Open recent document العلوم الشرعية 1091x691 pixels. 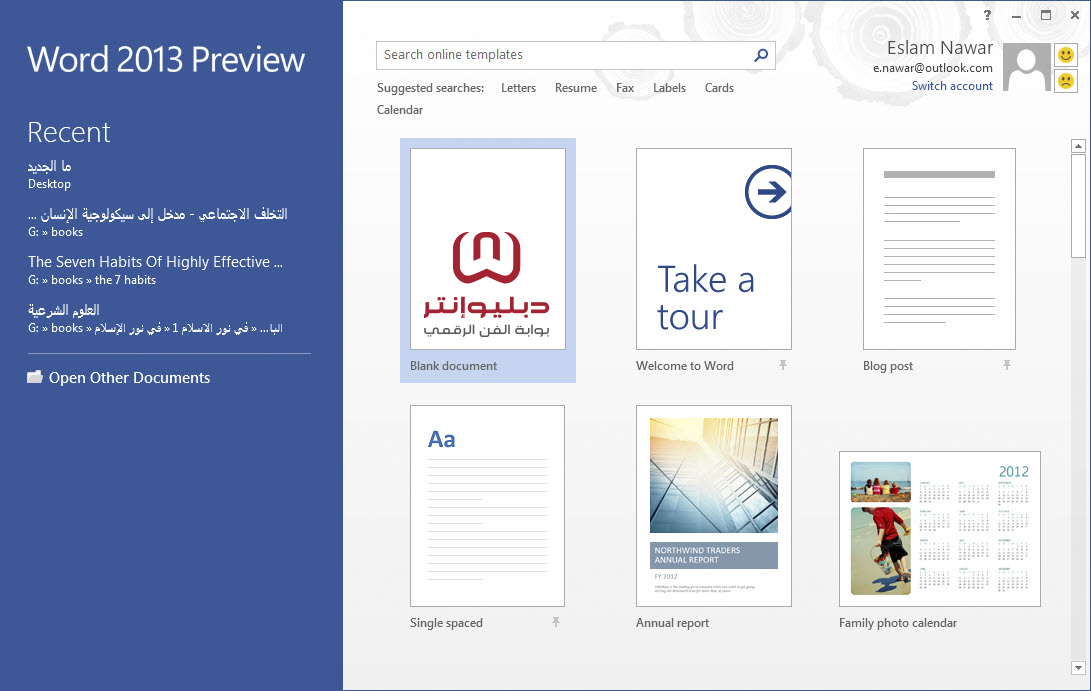tap(155, 318)
